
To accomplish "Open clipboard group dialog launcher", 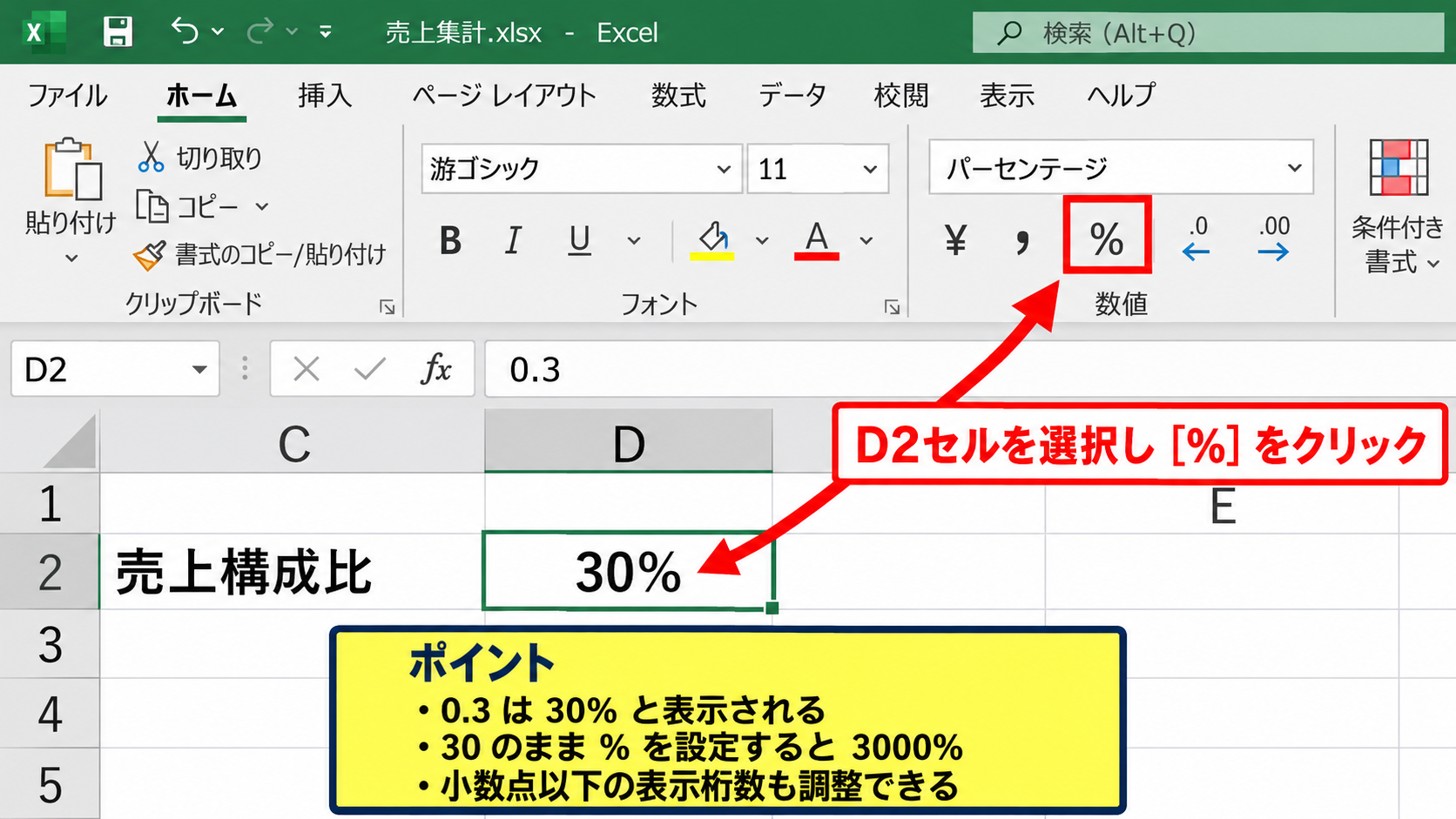I will (x=388, y=306).
